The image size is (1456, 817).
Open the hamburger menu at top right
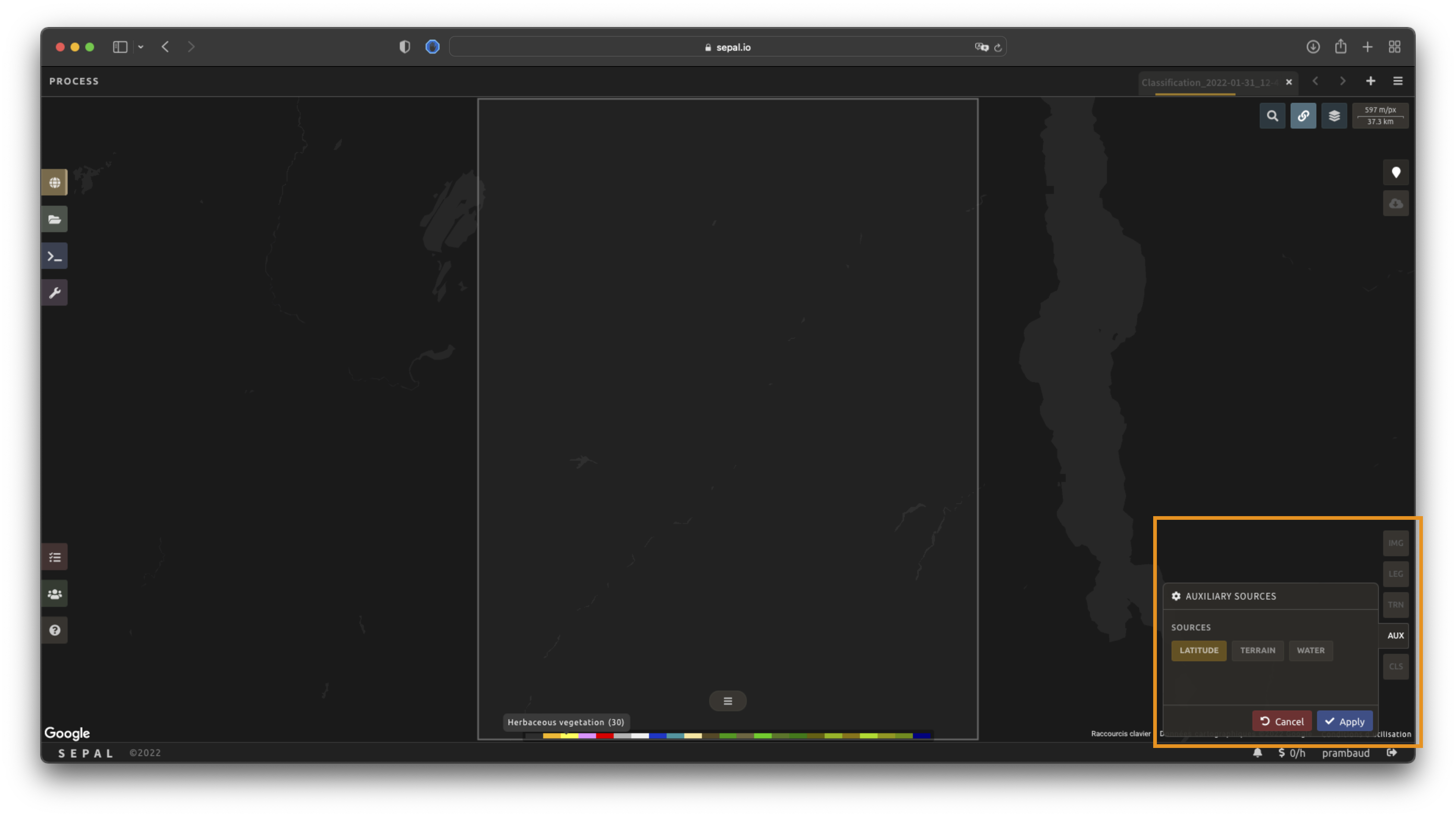click(1398, 81)
